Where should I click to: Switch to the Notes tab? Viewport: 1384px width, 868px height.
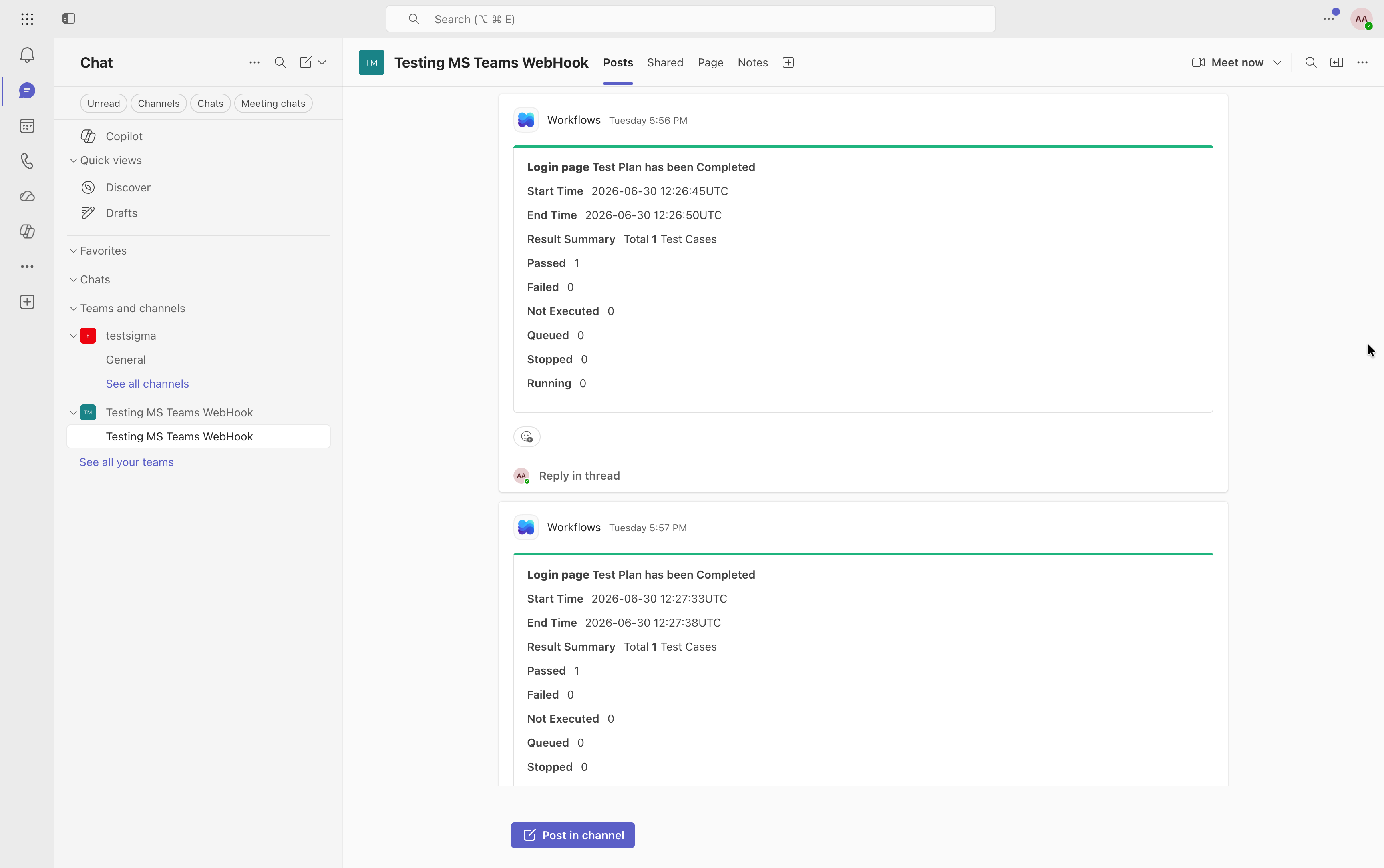752,62
